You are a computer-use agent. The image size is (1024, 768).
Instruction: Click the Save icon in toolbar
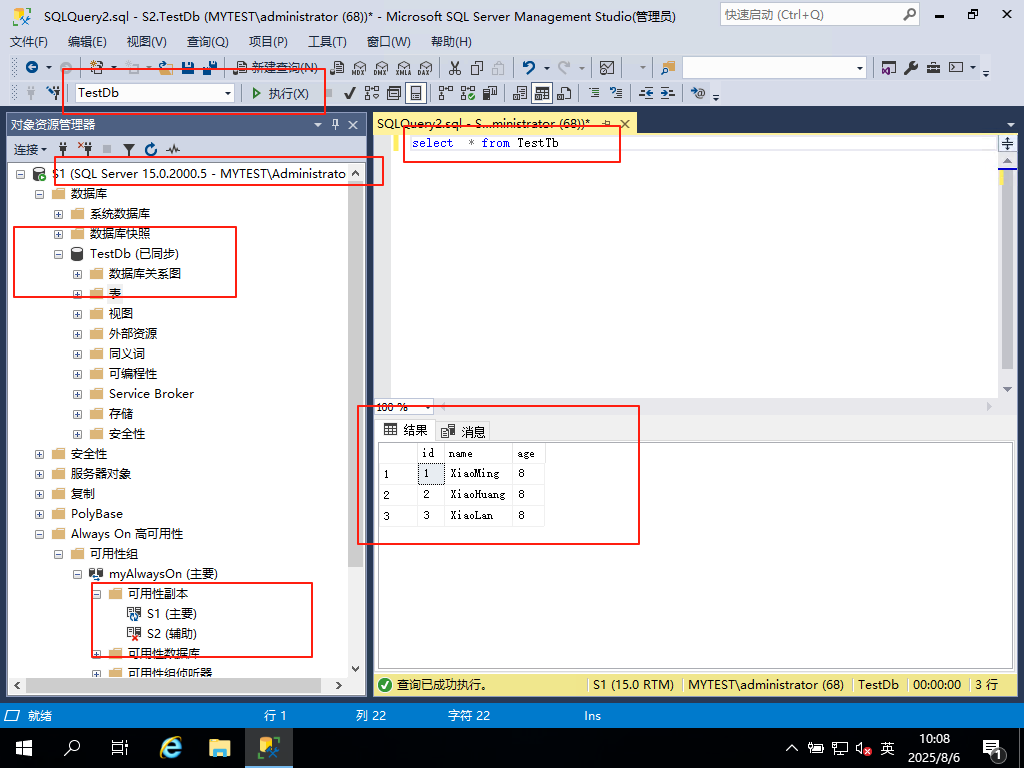click(x=188, y=67)
